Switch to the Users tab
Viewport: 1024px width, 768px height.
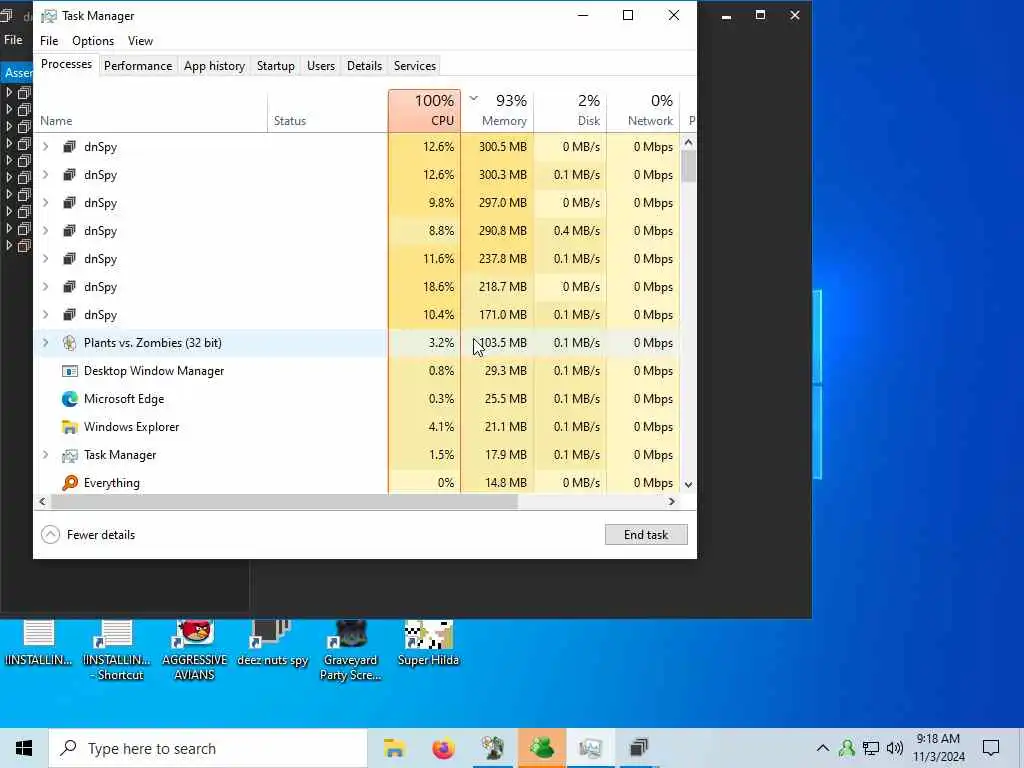click(x=321, y=66)
